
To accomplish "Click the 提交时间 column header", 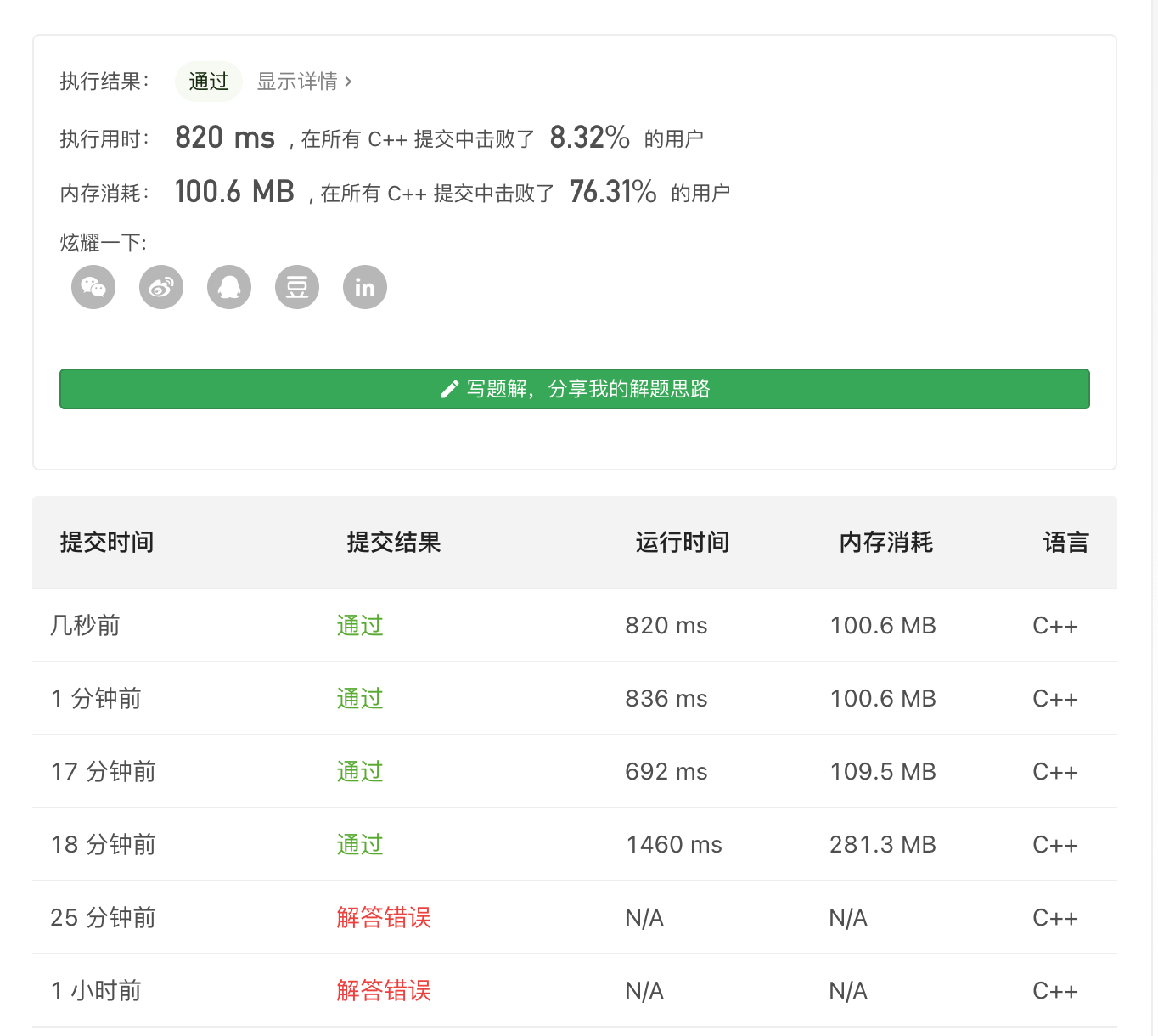I will 107,543.
